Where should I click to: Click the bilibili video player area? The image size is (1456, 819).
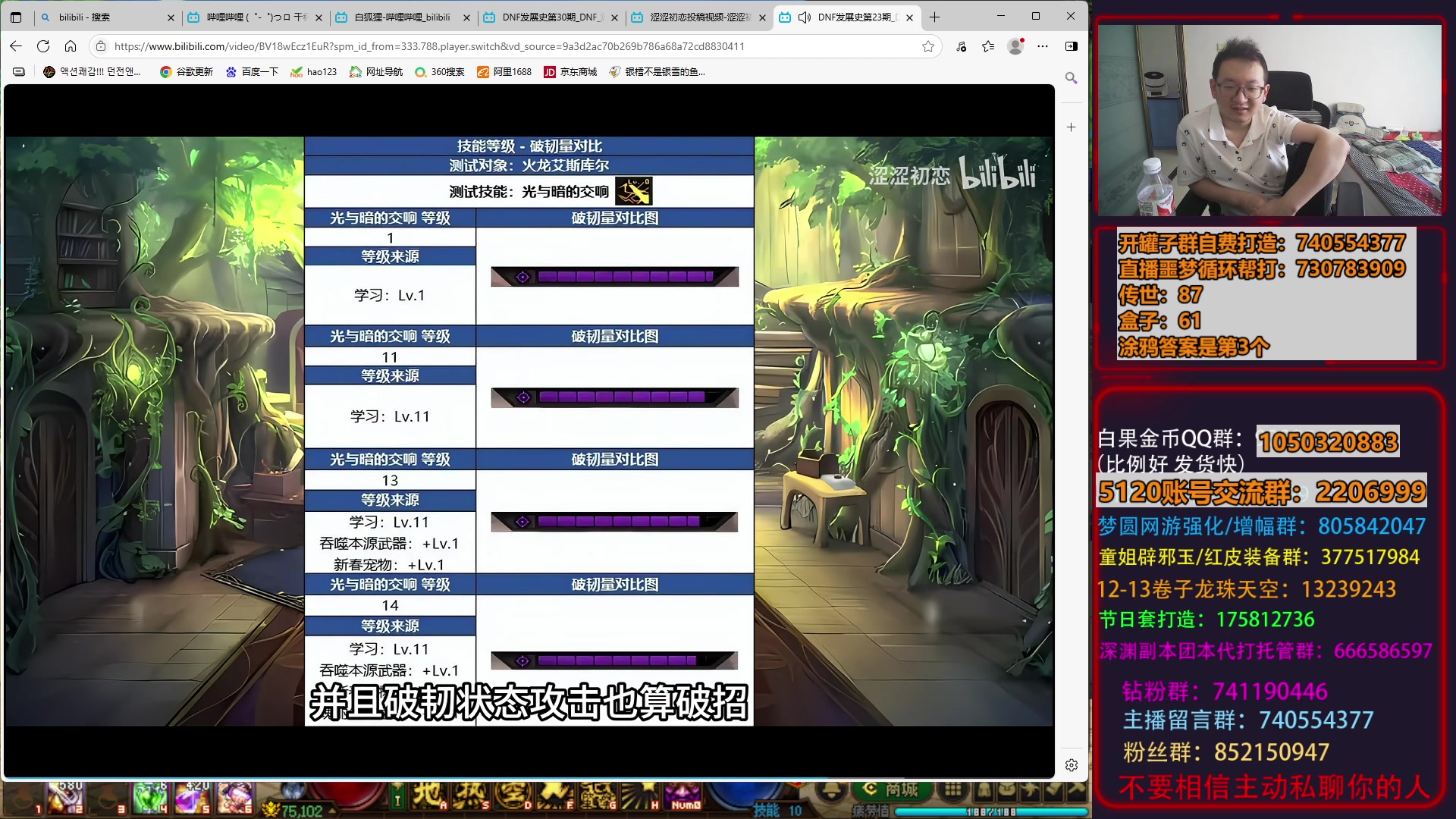pos(529,431)
